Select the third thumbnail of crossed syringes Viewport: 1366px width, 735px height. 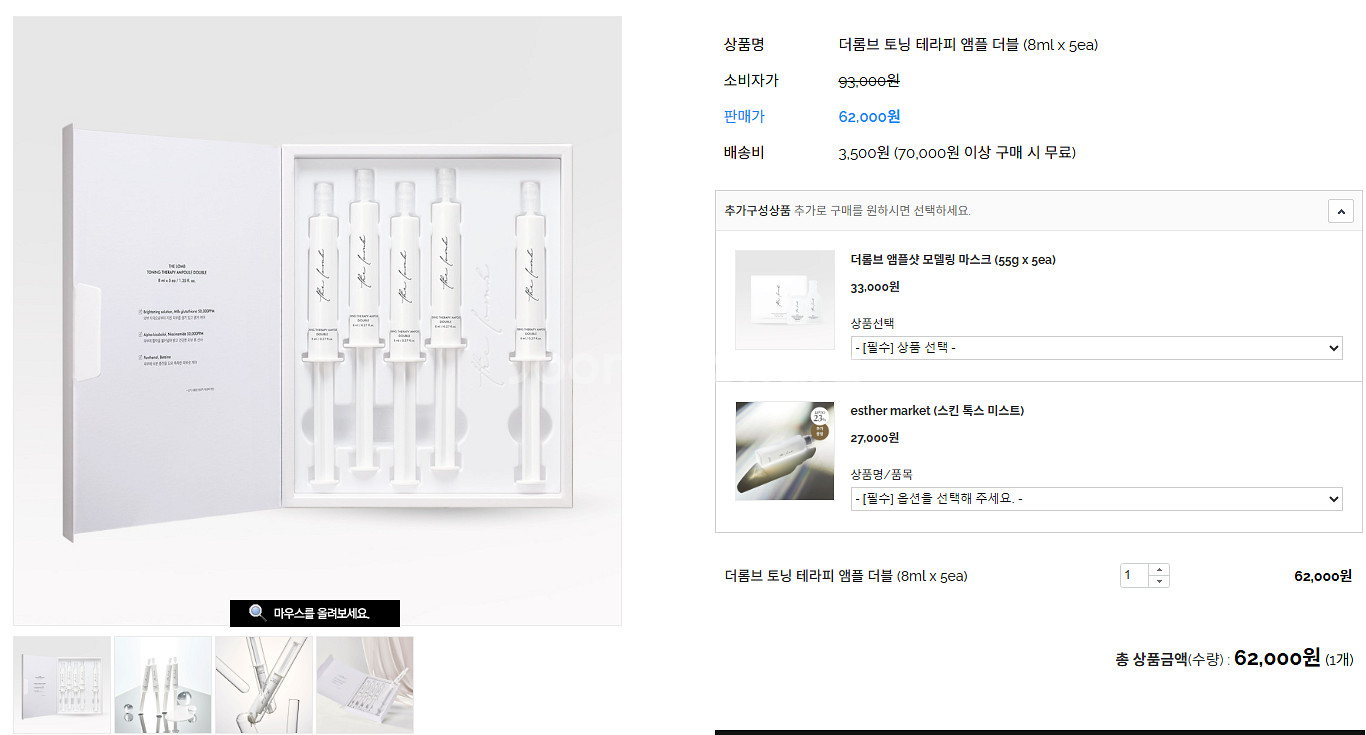coord(264,685)
